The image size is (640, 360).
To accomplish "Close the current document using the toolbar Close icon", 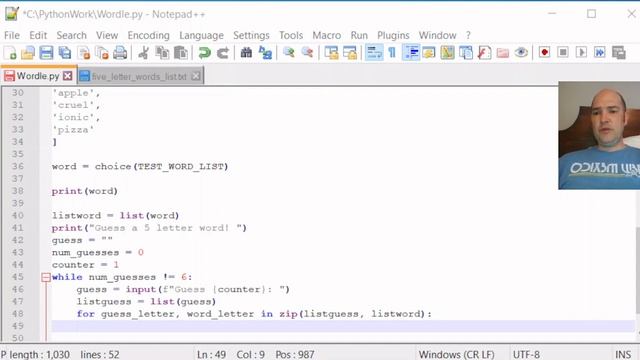I will (x=84, y=53).
